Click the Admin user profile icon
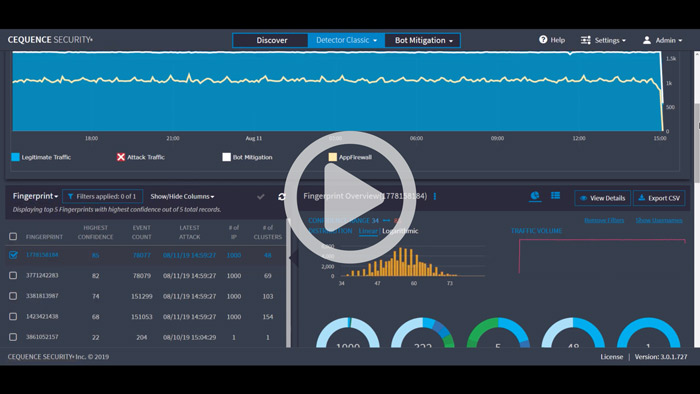The image size is (700, 394). (x=646, y=40)
